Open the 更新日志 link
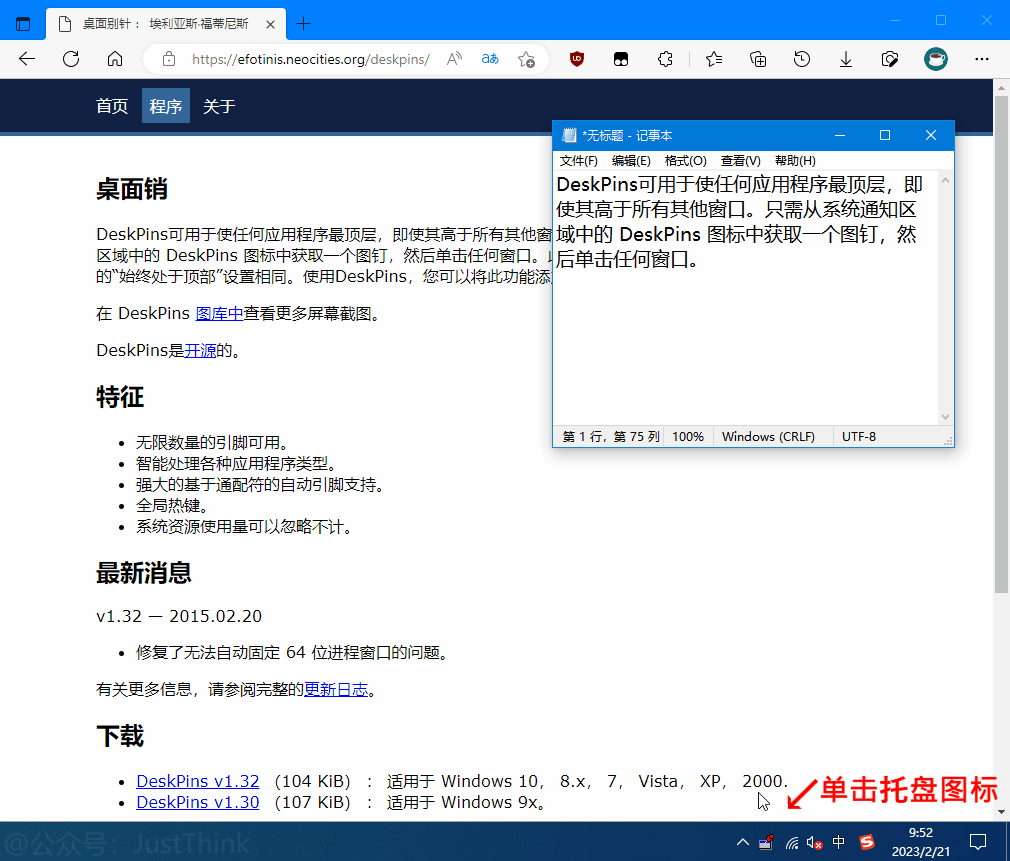This screenshot has width=1010, height=861. (336, 690)
